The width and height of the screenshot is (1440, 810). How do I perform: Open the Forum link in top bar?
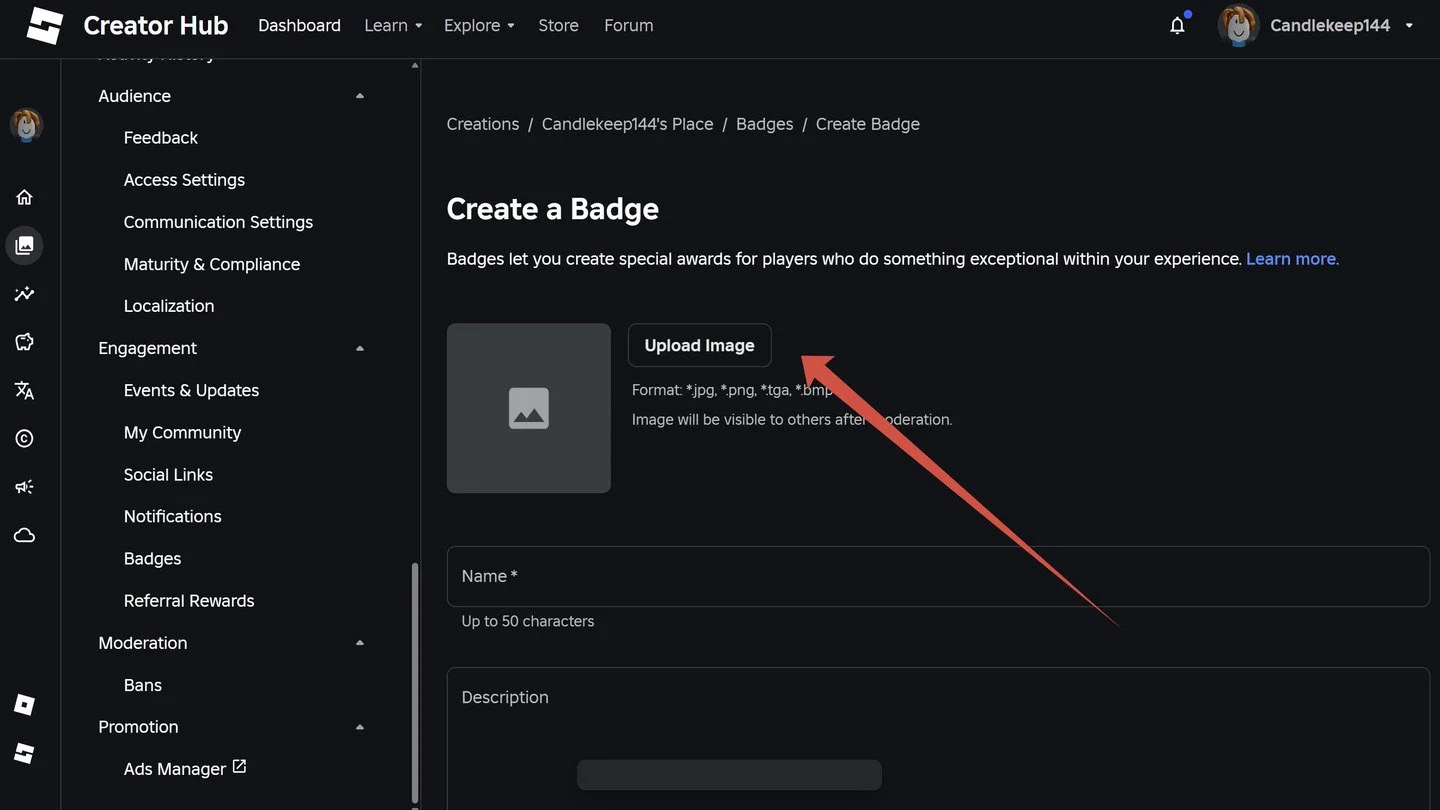coord(629,26)
